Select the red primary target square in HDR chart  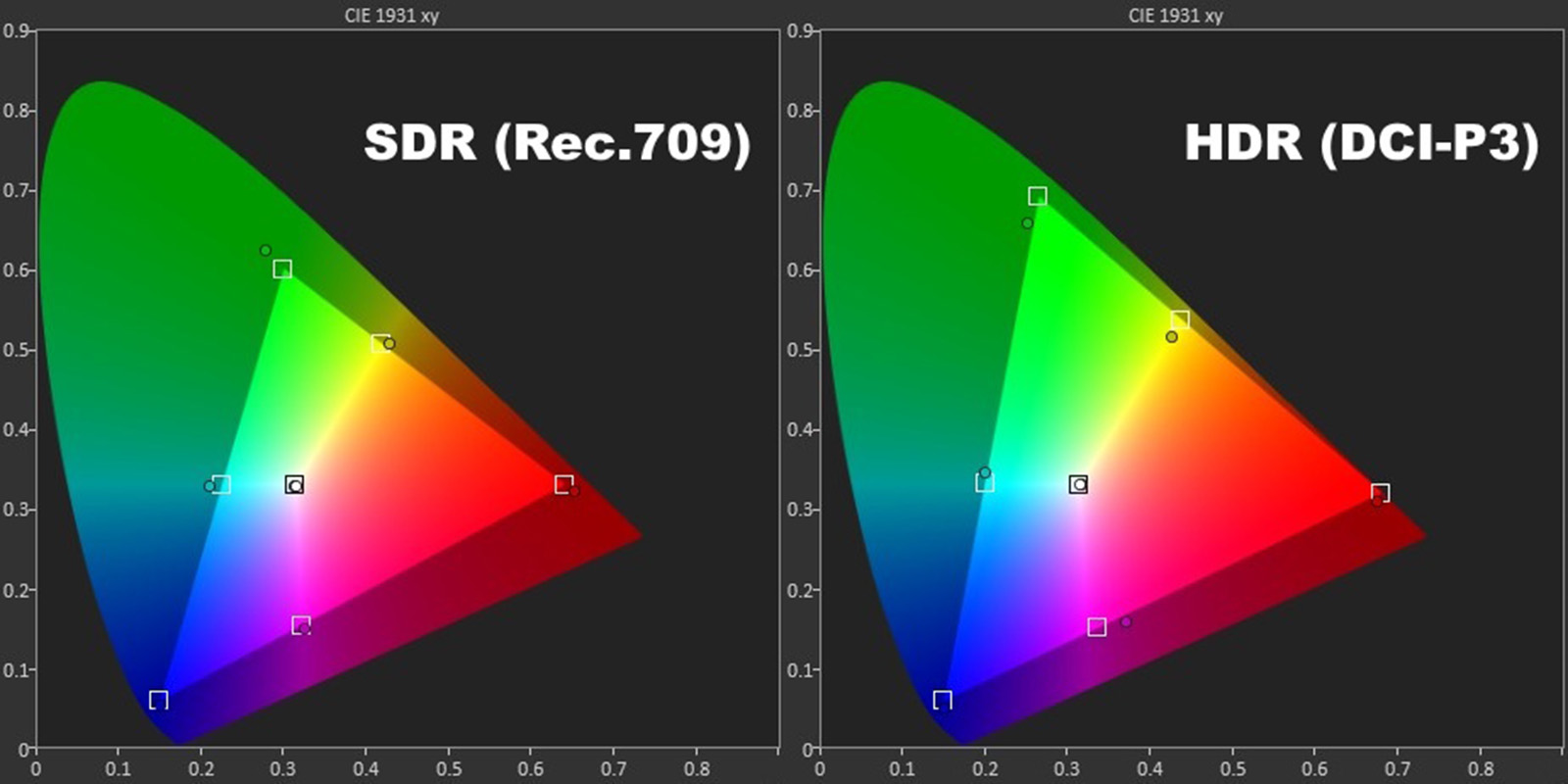click(1380, 492)
